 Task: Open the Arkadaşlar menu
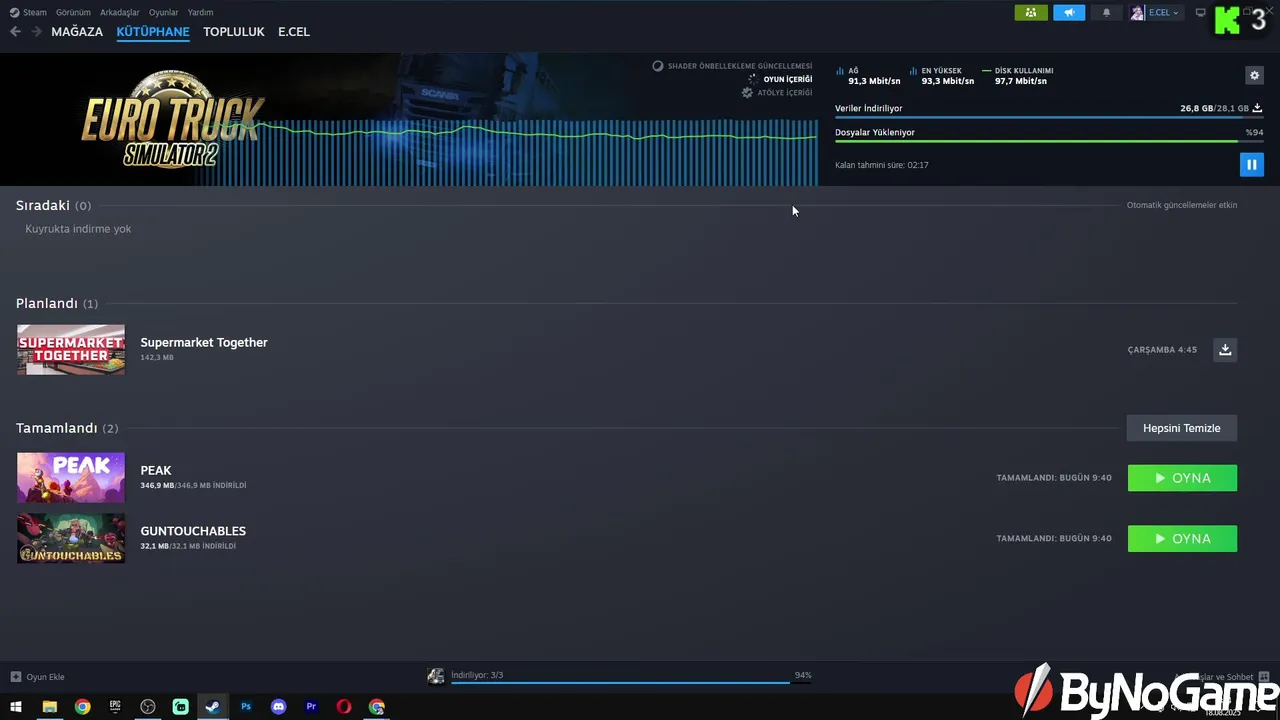point(120,12)
